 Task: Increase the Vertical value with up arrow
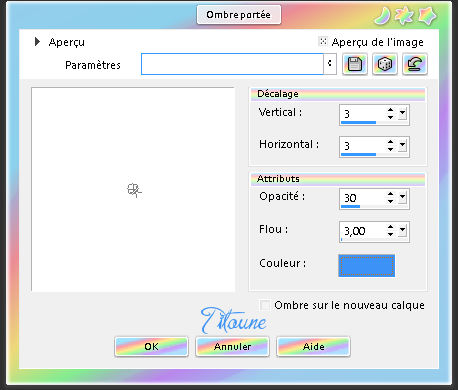(x=390, y=110)
